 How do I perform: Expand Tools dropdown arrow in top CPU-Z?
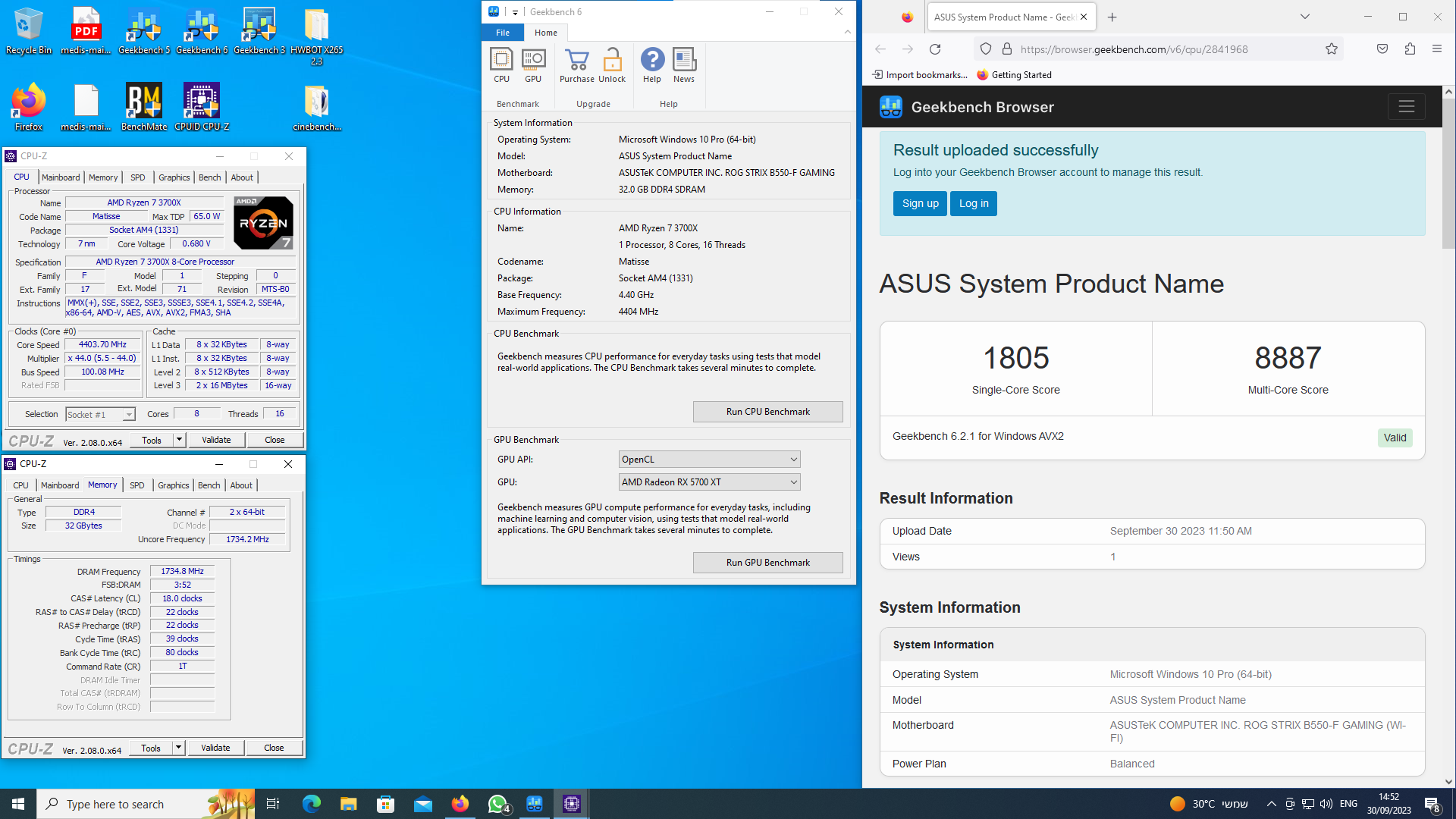point(180,440)
